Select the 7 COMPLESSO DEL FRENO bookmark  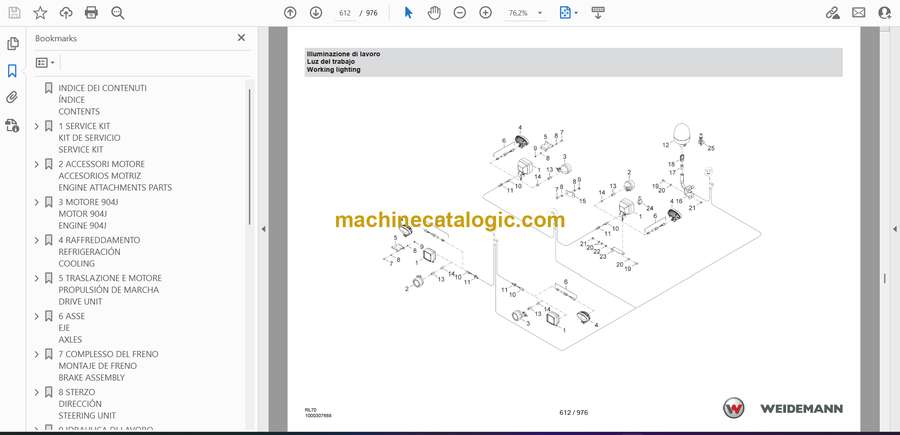pyautogui.click(x=108, y=366)
